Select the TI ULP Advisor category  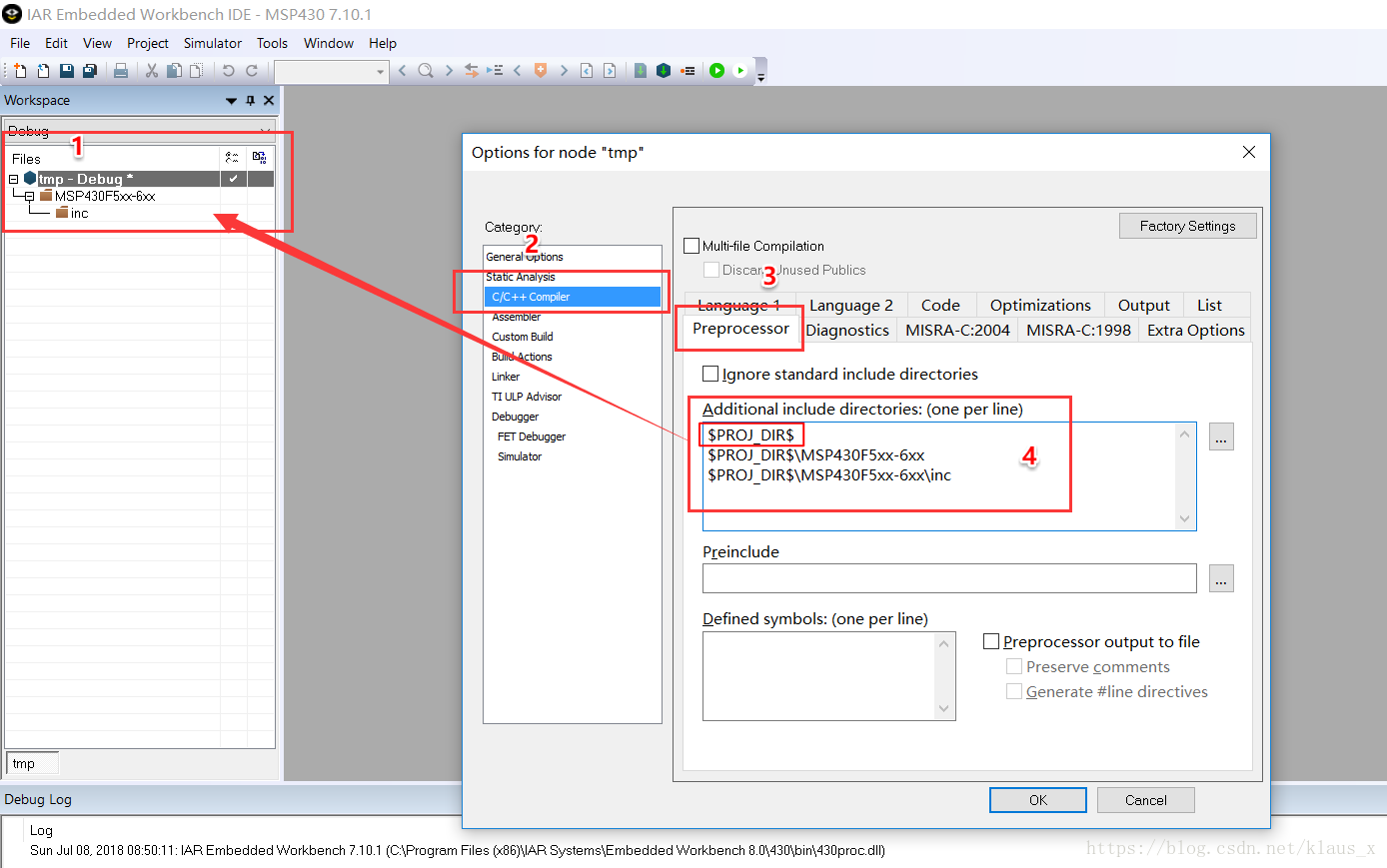tap(527, 397)
